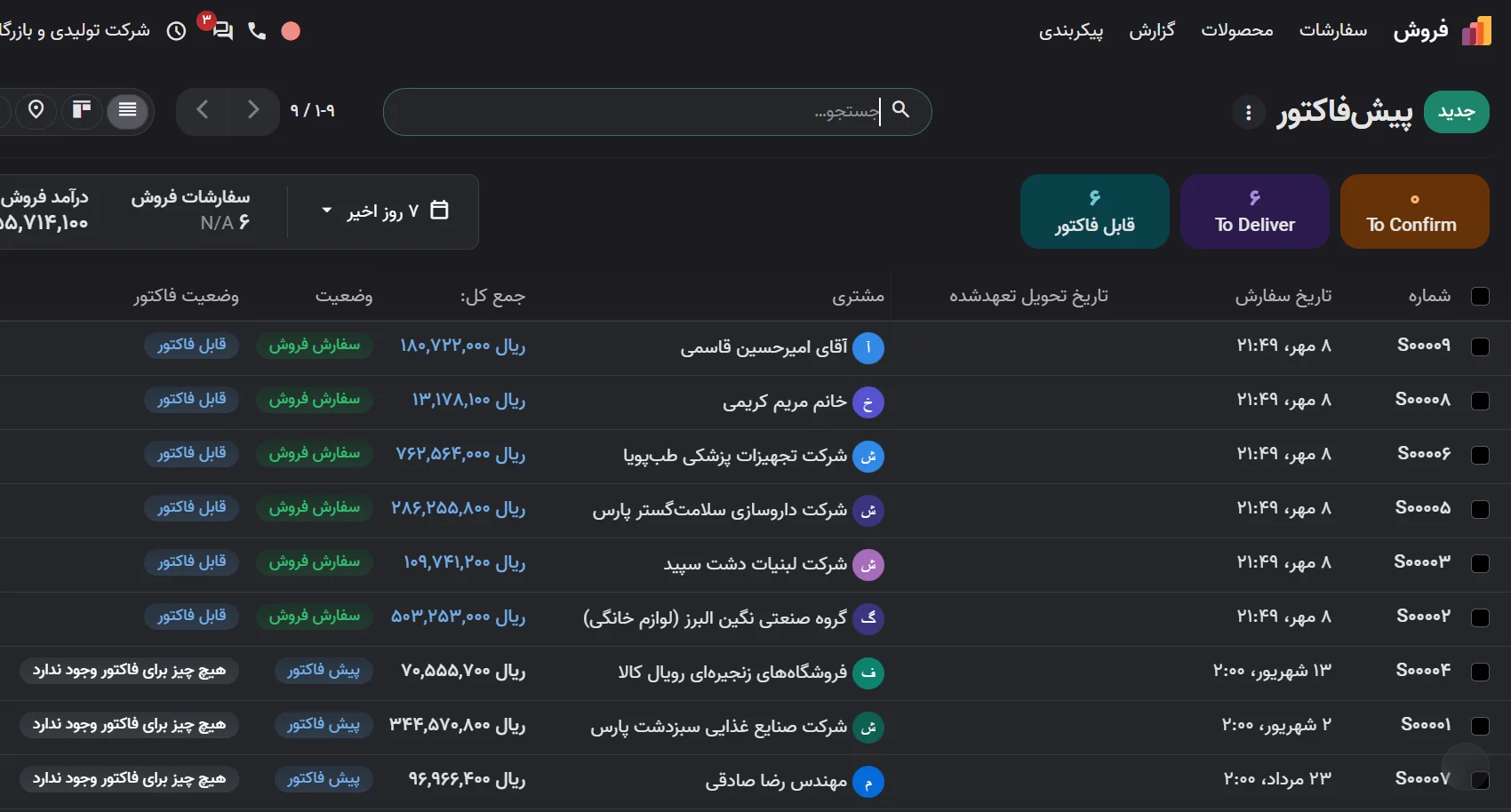
Task: Switch to list view
Action: [x=128, y=110]
